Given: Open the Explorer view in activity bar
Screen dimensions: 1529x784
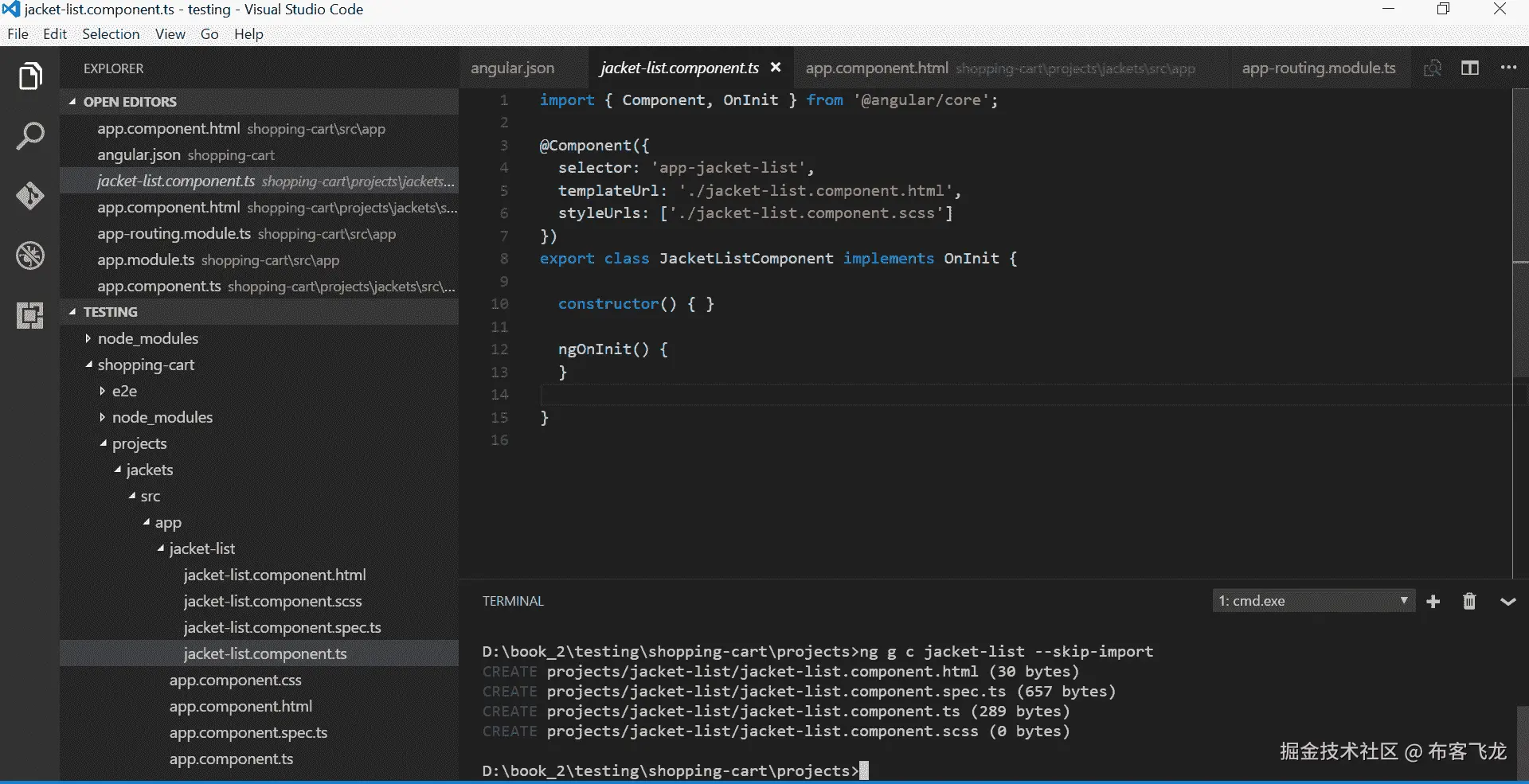Looking at the screenshot, I should (x=30, y=76).
